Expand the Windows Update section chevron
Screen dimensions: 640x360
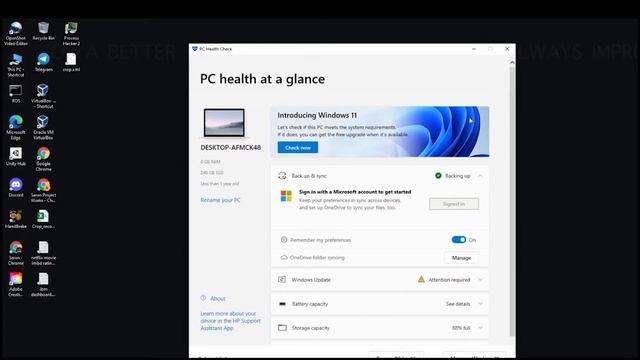[480, 280]
